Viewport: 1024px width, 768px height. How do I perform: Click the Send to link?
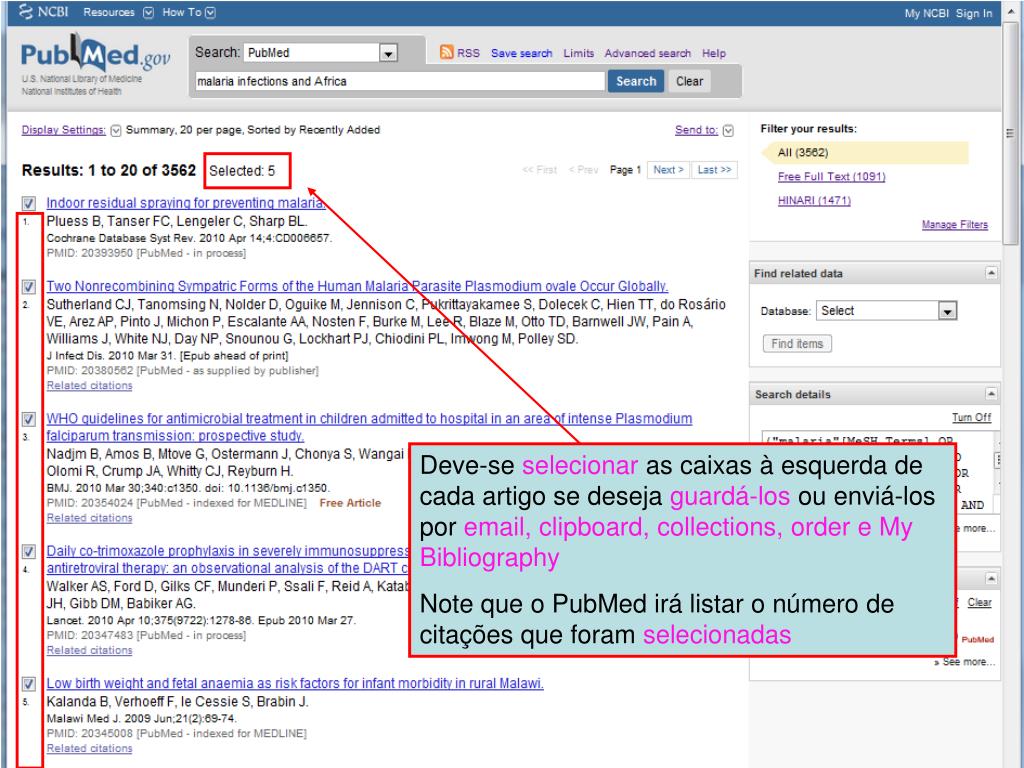[696, 130]
